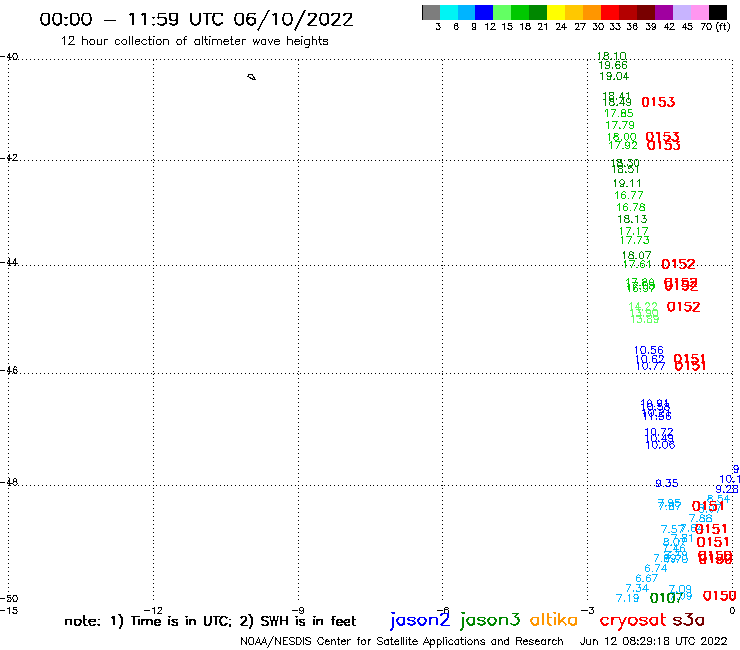Image resolution: width=740 pixels, height=650 pixels.
Task: Select the '3' label under the gray swatch
Action: click(438, 27)
